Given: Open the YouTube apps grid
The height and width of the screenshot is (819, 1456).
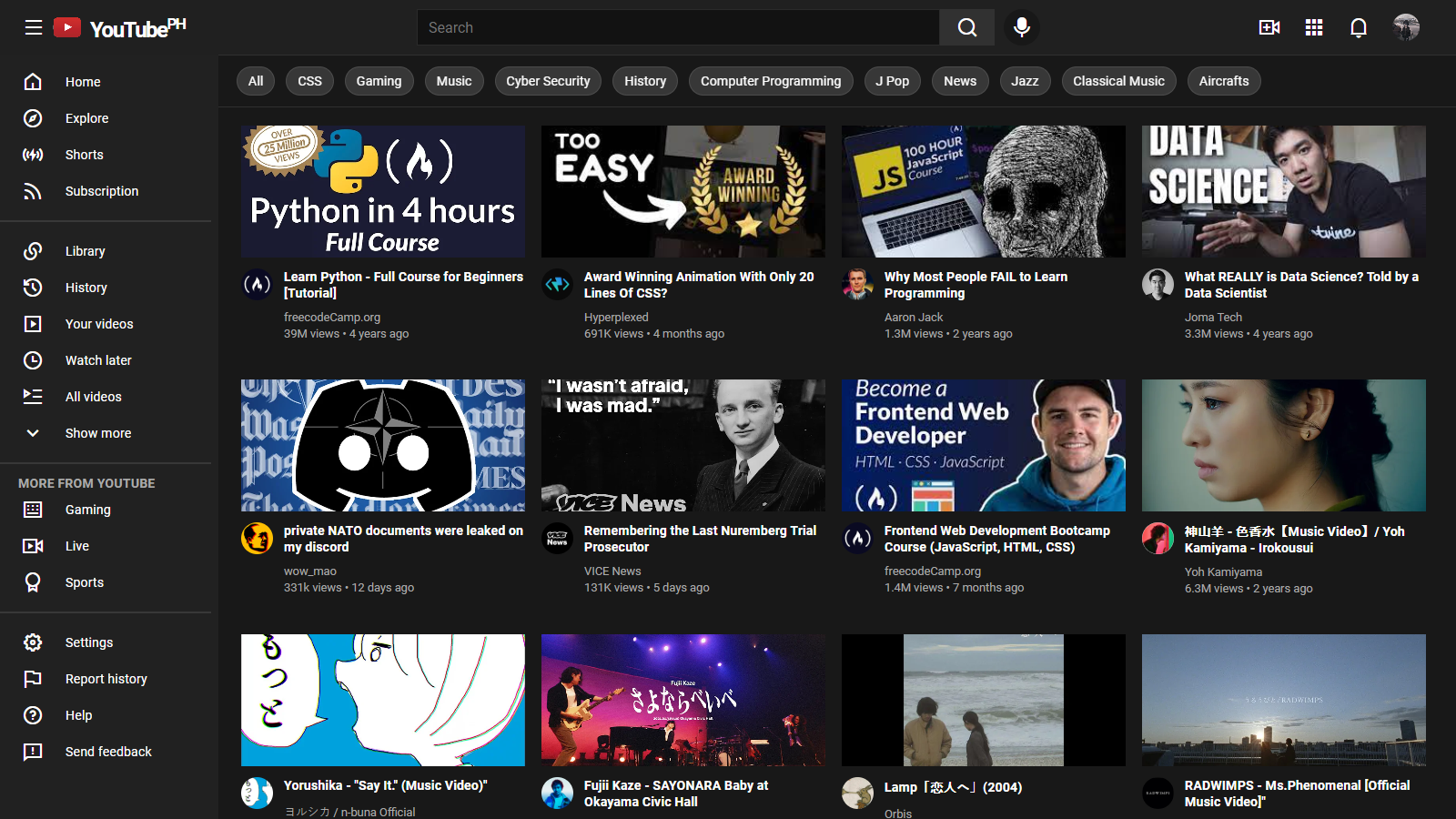Looking at the screenshot, I should [x=1314, y=27].
